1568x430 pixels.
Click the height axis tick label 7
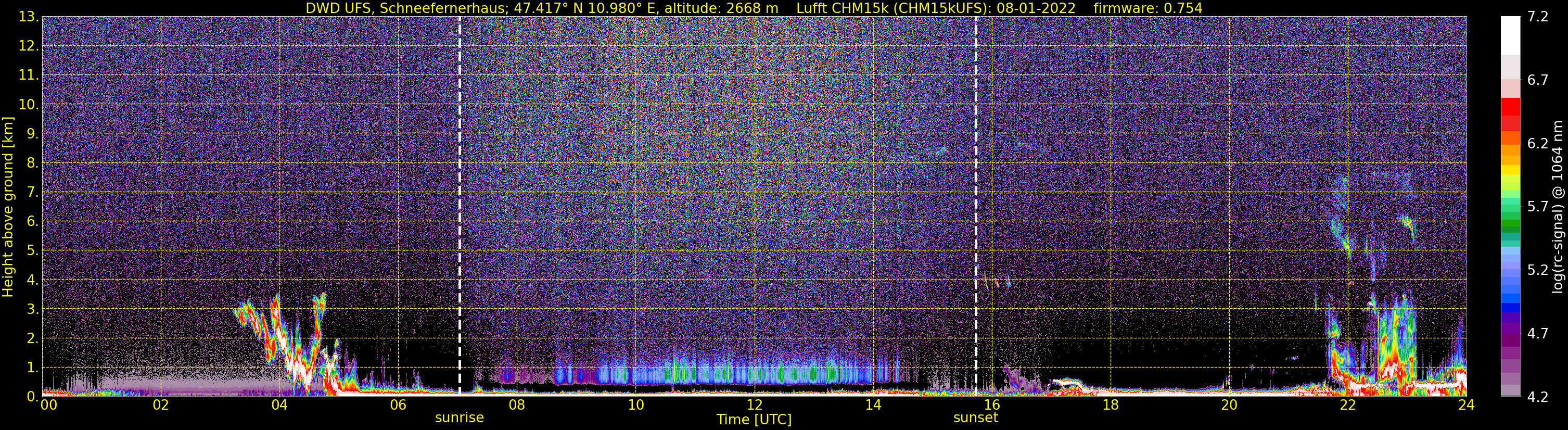(x=32, y=192)
